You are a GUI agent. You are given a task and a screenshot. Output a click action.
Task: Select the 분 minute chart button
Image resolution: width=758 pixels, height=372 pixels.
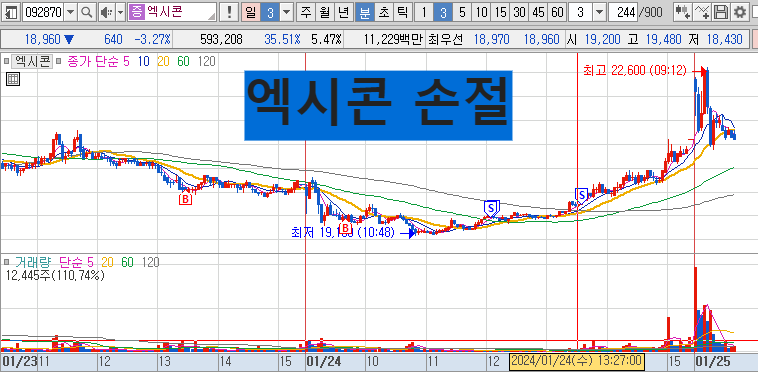pos(364,12)
